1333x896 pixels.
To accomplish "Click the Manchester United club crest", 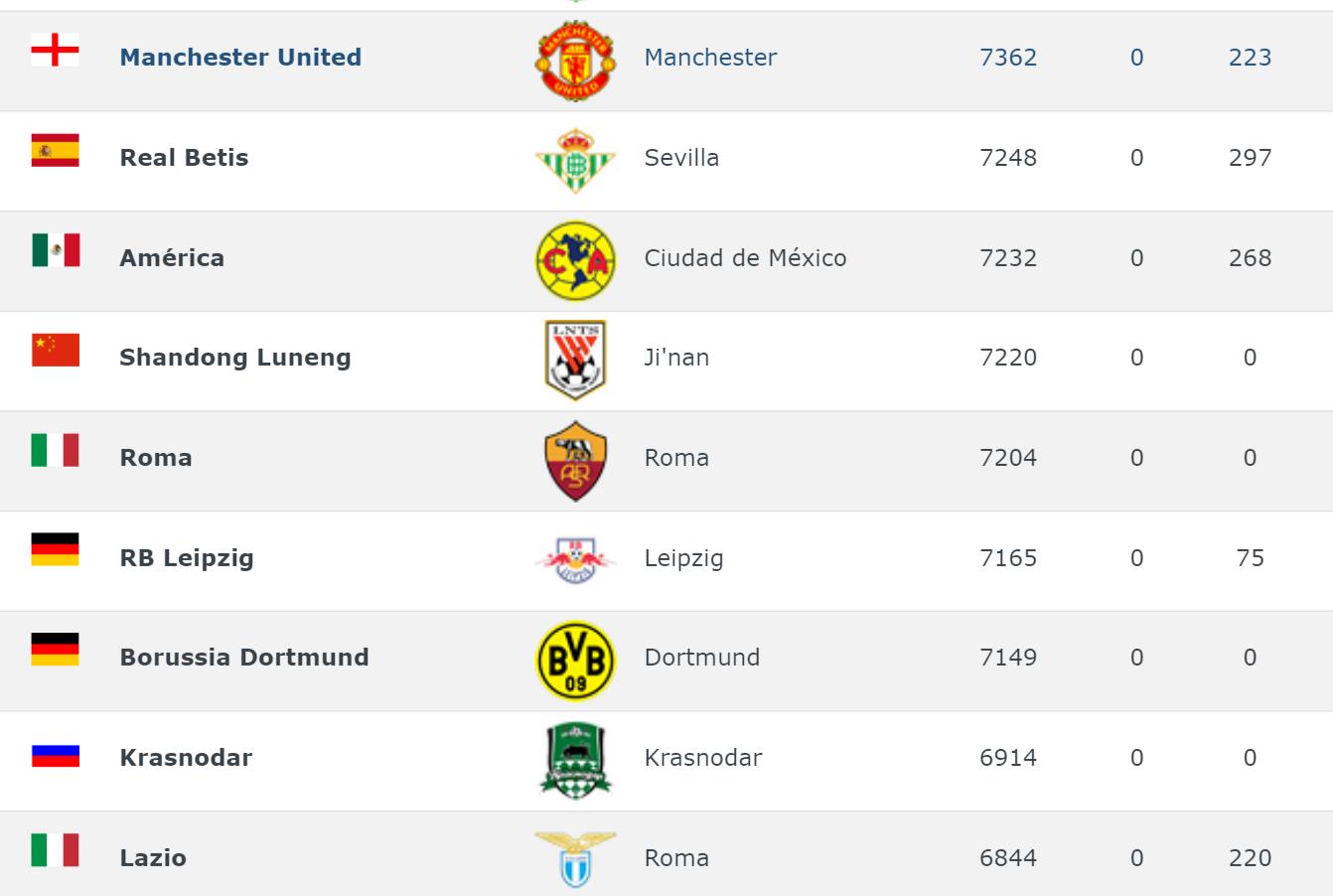I will 575,62.
